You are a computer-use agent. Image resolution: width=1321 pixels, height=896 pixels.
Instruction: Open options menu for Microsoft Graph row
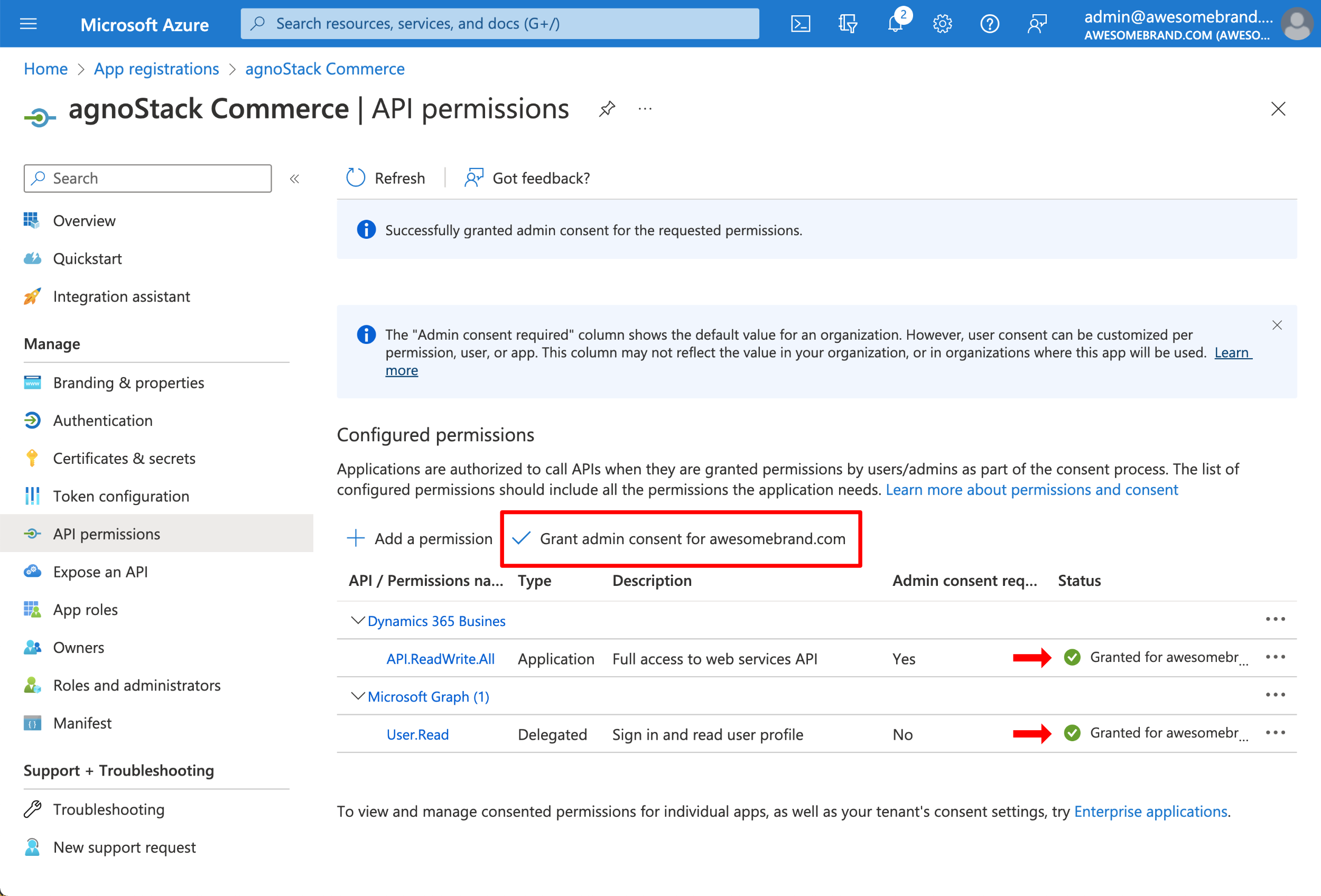pos(1275,695)
